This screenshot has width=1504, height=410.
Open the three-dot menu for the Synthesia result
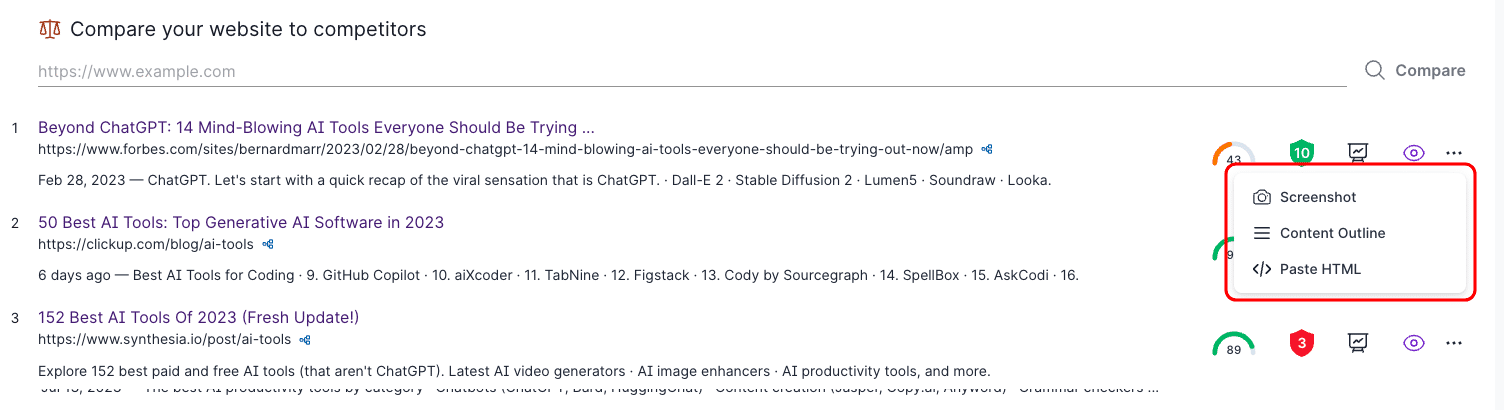(1454, 343)
